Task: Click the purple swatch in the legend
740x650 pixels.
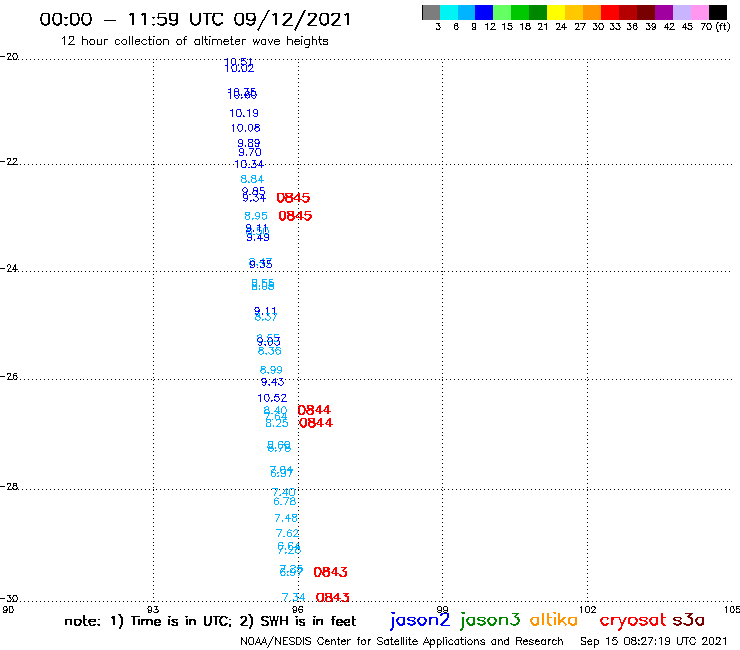Action: pos(664,12)
